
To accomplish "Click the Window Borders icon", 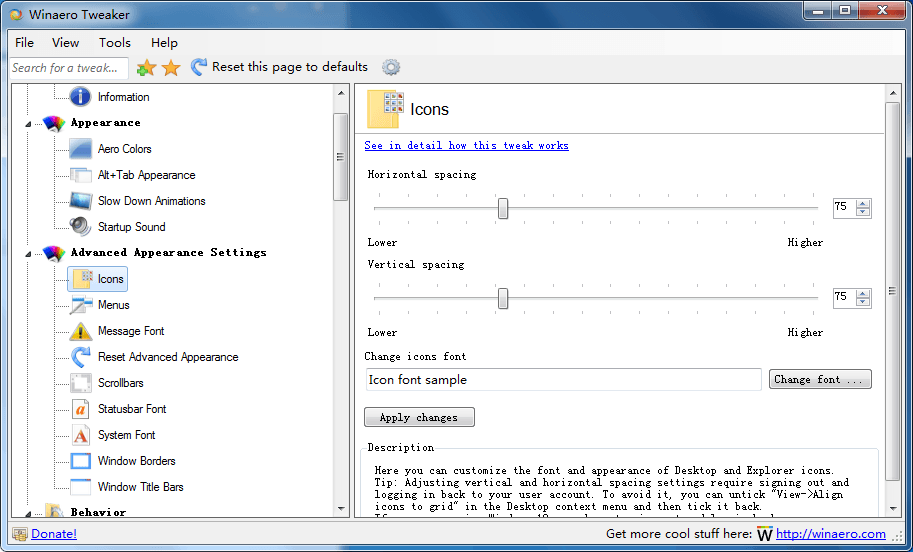I will click(x=80, y=461).
